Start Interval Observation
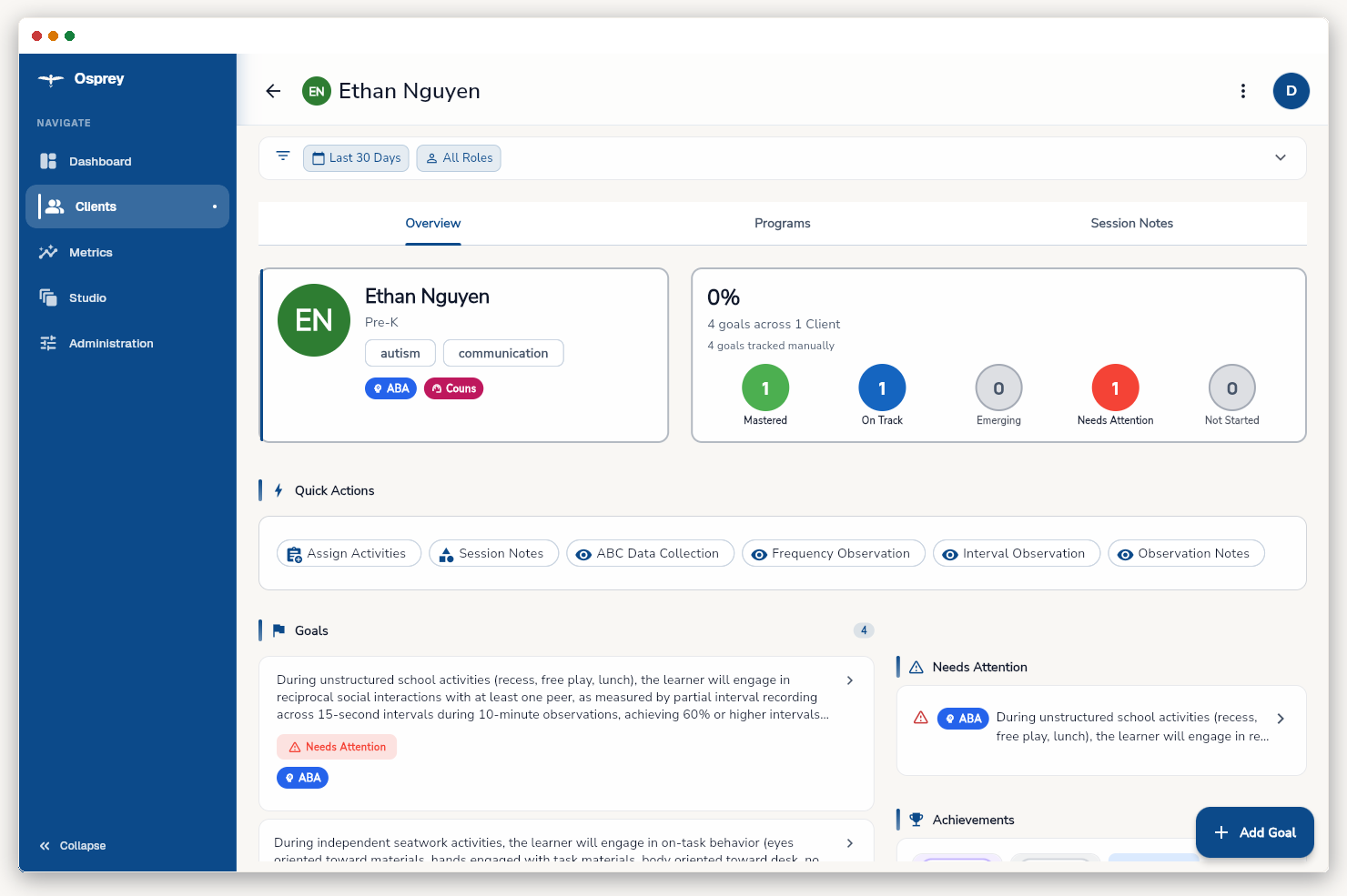 pos(1017,553)
